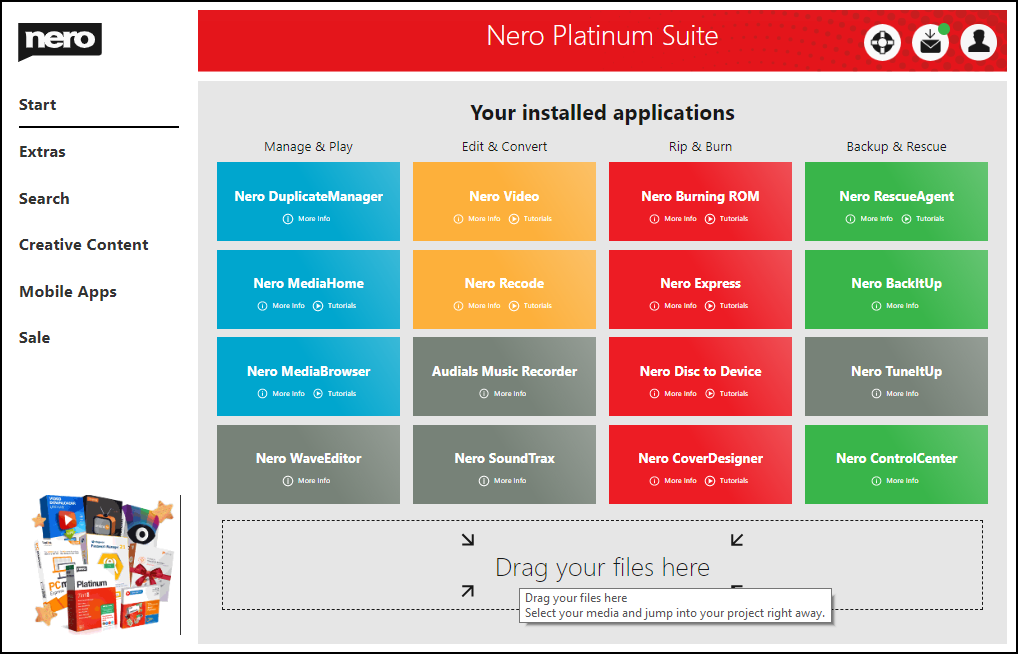Launch Nero BackItUp tile
1018x654 pixels.
897,289
